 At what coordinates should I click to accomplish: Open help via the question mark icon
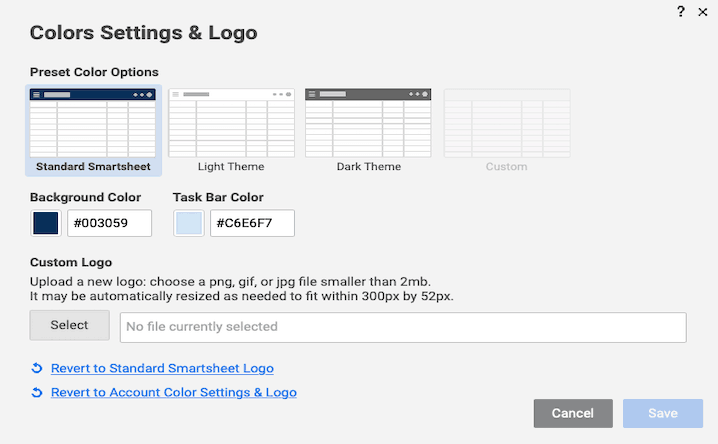point(680,11)
